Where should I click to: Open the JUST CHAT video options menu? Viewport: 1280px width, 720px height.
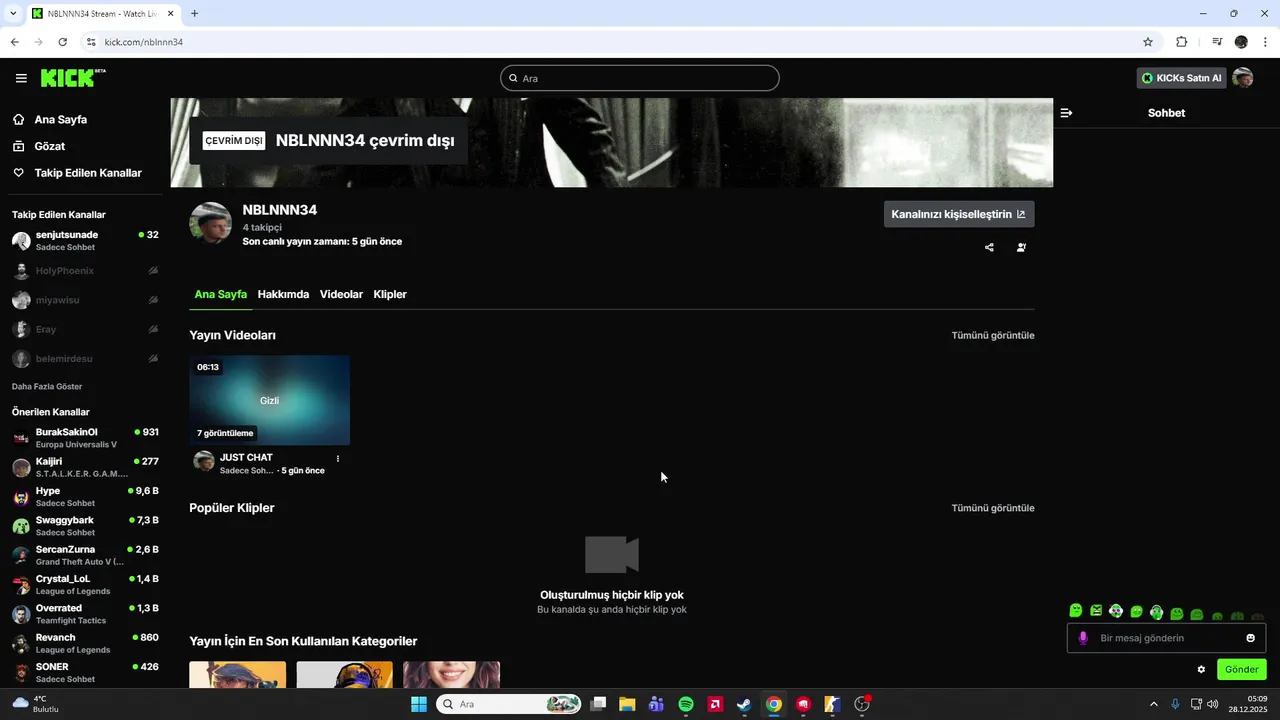pos(338,459)
